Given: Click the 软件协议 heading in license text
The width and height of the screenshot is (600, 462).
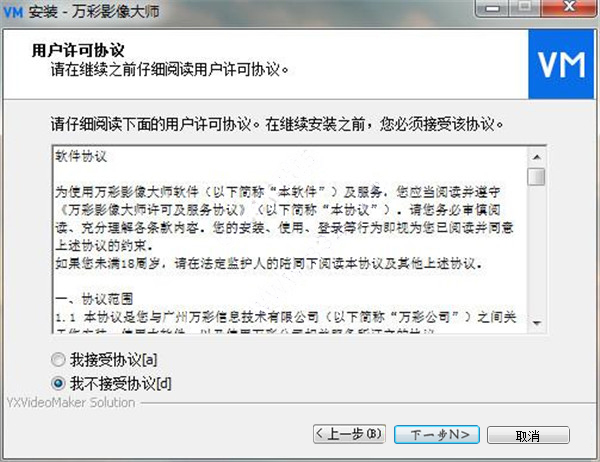Looking at the screenshot, I should point(81,156).
